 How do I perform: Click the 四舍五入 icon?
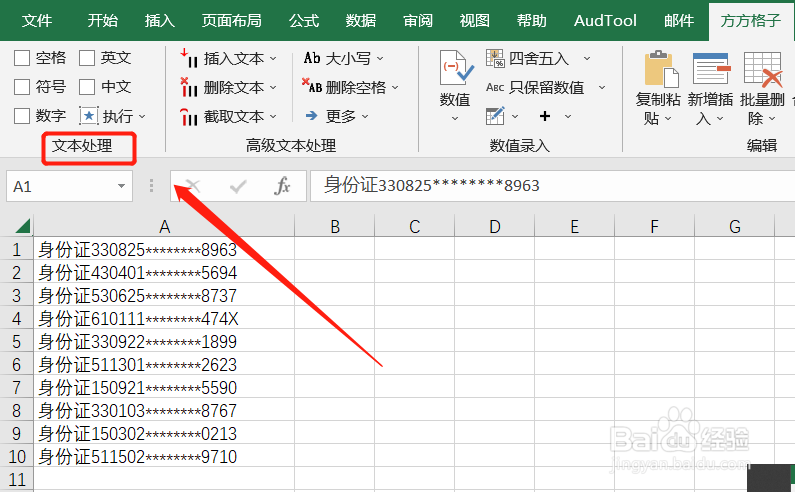tap(495, 58)
